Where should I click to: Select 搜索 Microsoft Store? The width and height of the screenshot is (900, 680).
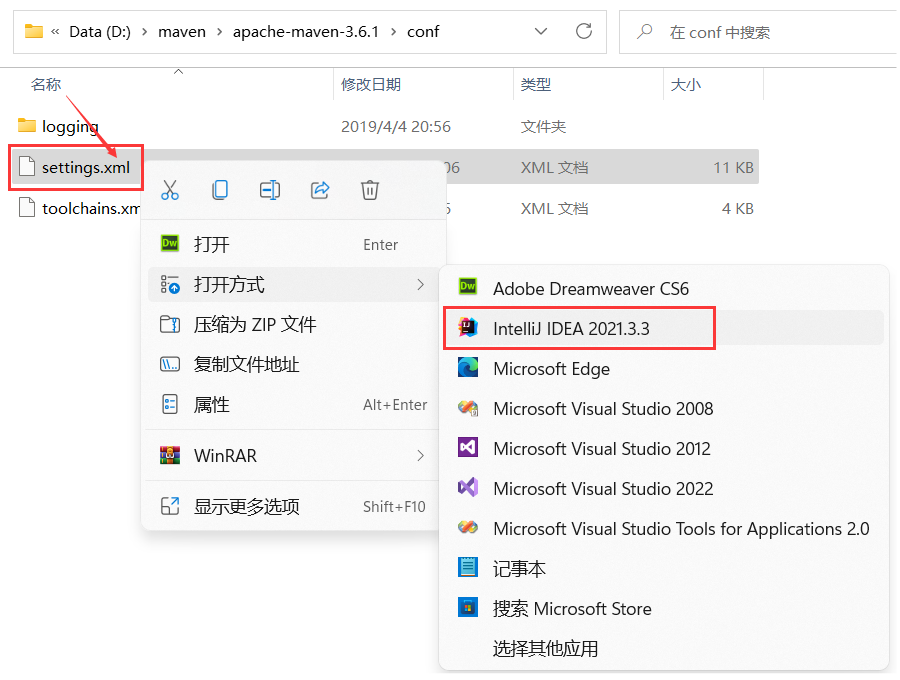[x=664, y=608]
